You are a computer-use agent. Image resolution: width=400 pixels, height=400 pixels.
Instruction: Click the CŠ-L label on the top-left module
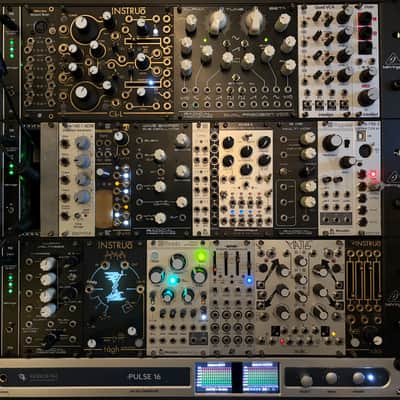[x=116, y=114]
